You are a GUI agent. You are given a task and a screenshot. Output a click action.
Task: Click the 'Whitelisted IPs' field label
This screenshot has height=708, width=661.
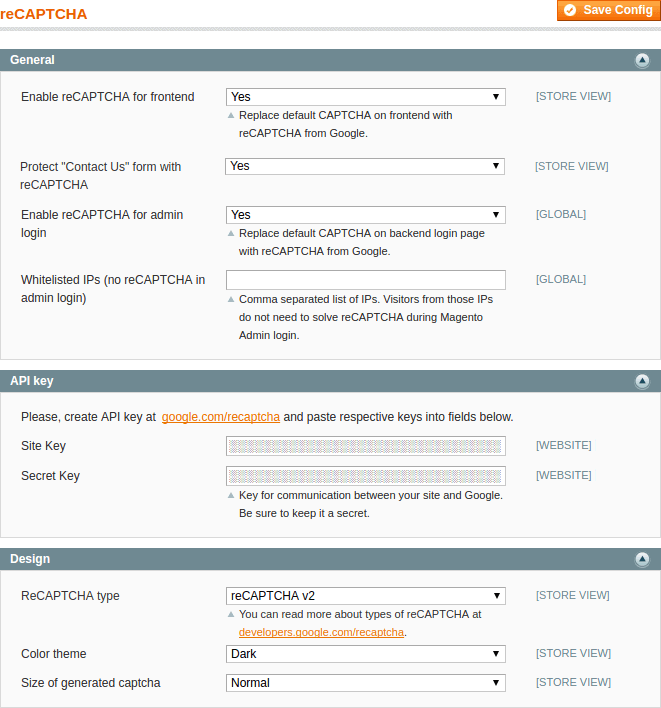[113, 289]
